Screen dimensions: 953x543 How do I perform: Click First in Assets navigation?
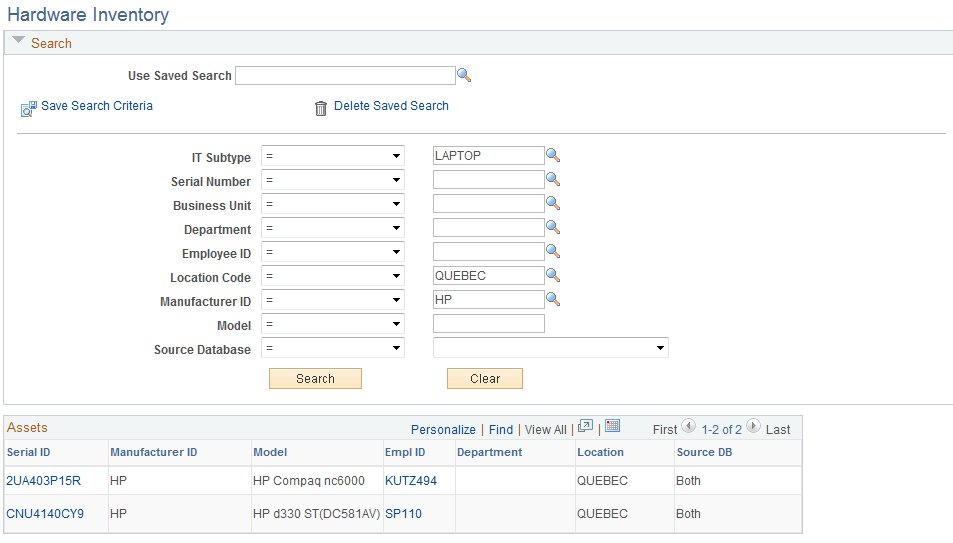coord(665,429)
